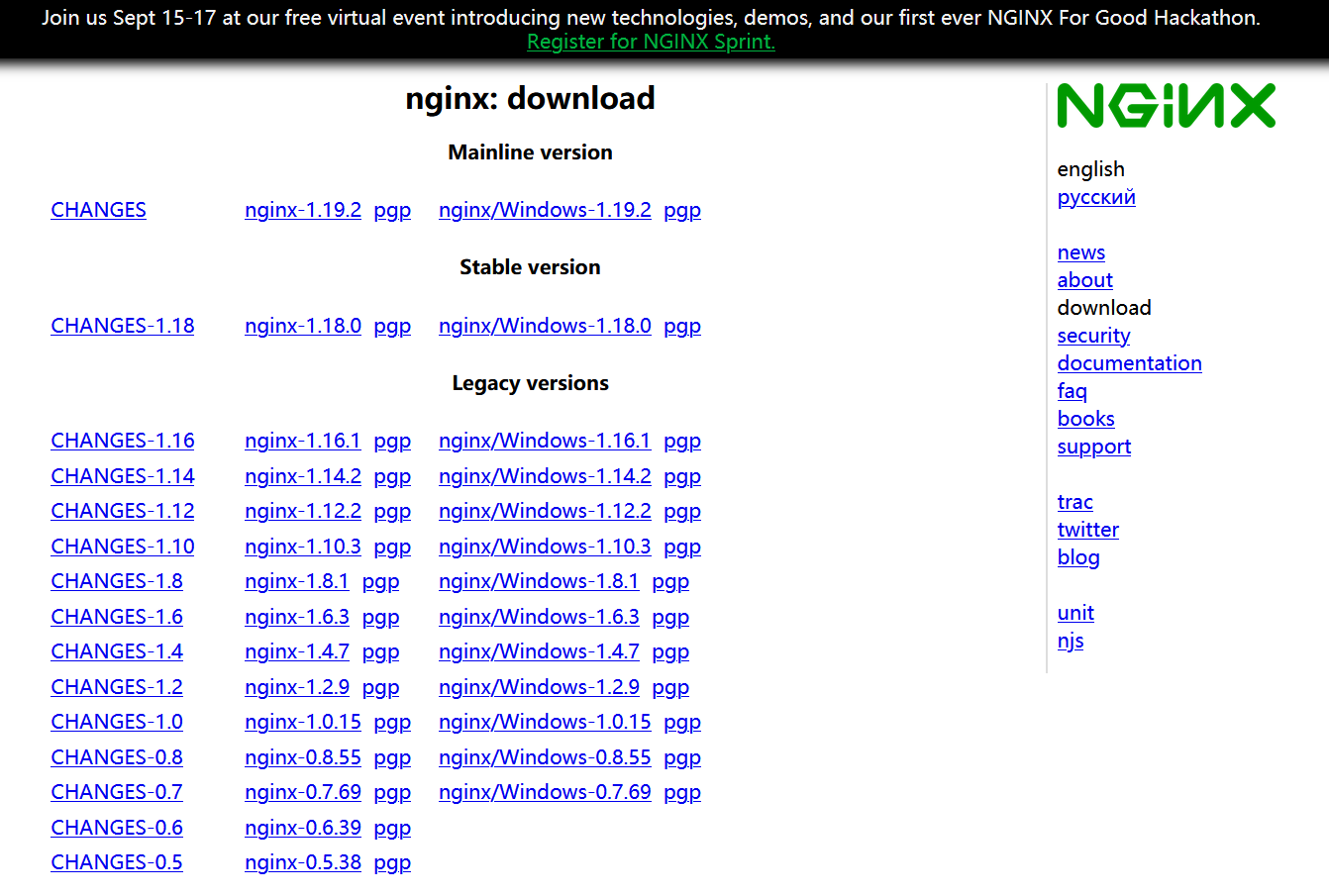Open the Register for NGINX Sprint link

click(651, 42)
